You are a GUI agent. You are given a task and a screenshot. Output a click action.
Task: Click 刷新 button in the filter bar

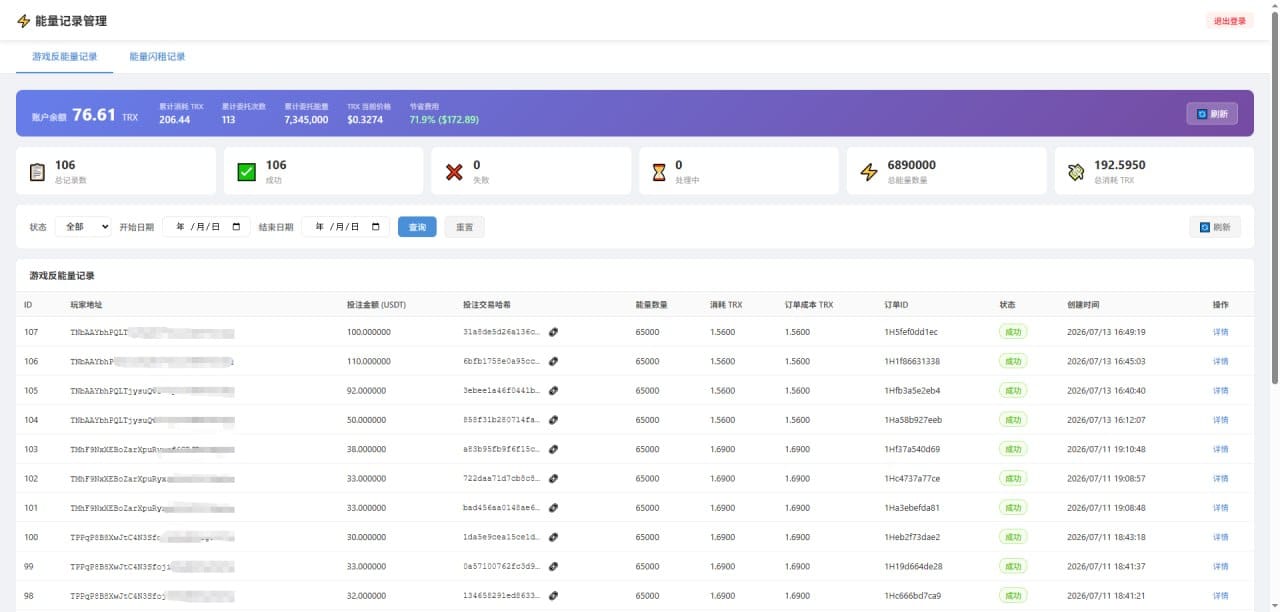1215,227
